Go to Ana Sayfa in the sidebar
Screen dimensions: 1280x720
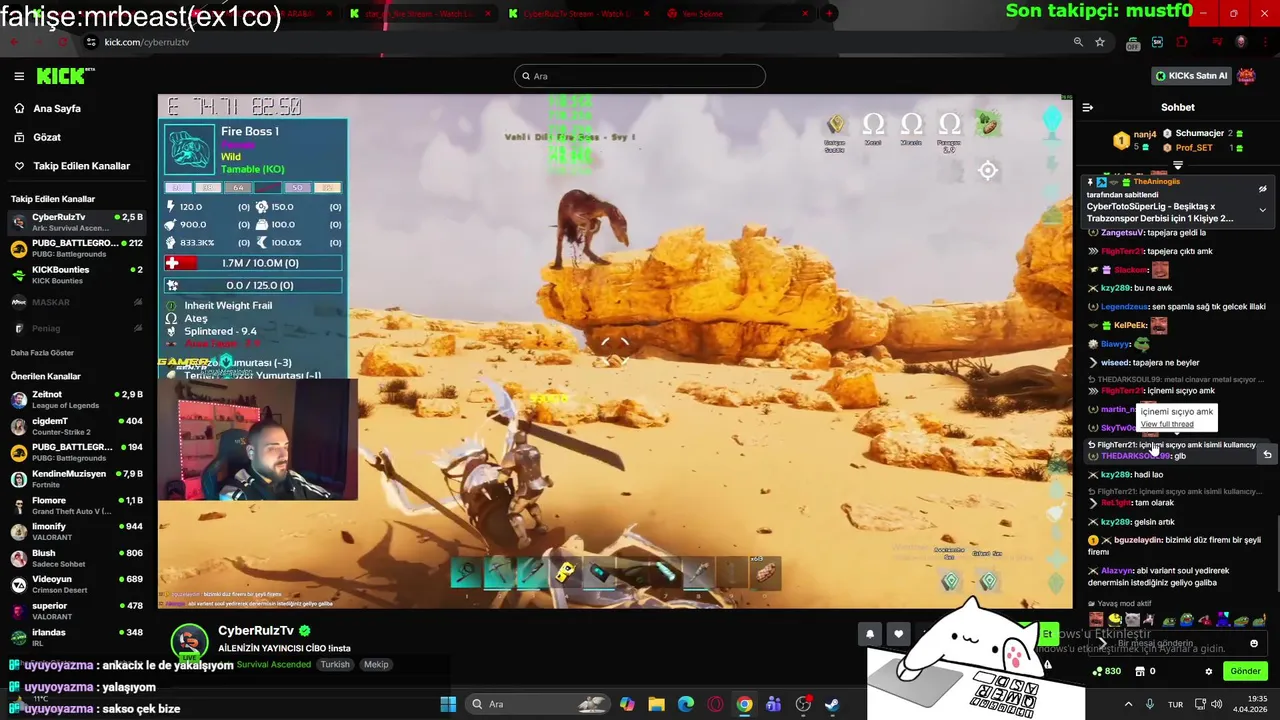(57, 108)
